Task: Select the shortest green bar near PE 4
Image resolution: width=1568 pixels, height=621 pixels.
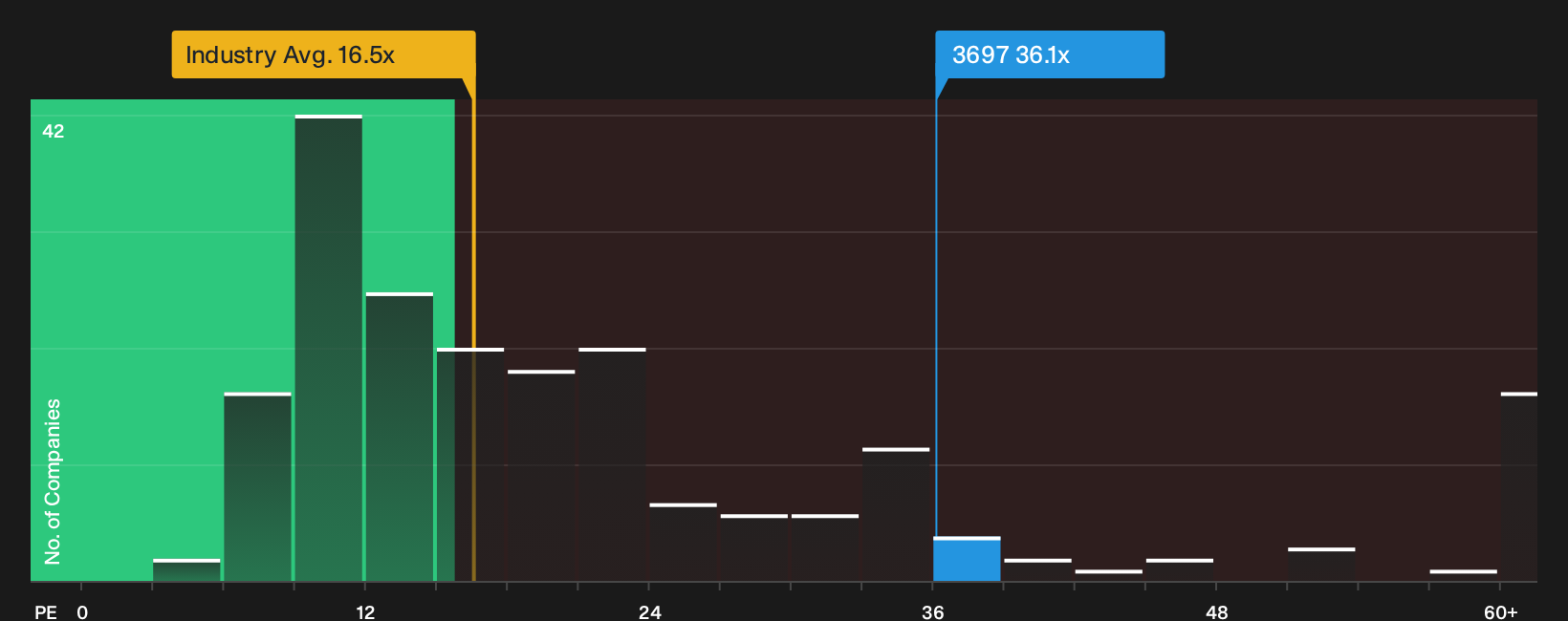Action: [x=186, y=570]
